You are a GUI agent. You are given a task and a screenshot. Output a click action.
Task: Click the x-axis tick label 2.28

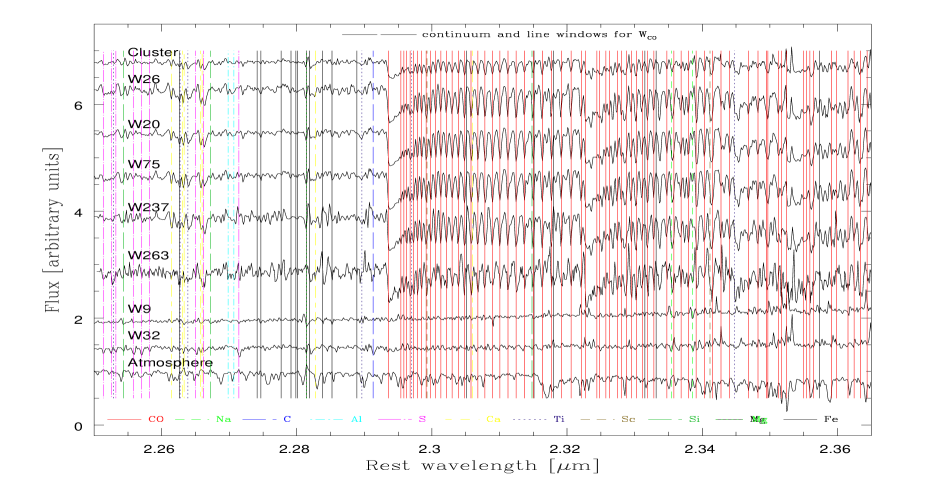pyautogui.click(x=295, y=448)
